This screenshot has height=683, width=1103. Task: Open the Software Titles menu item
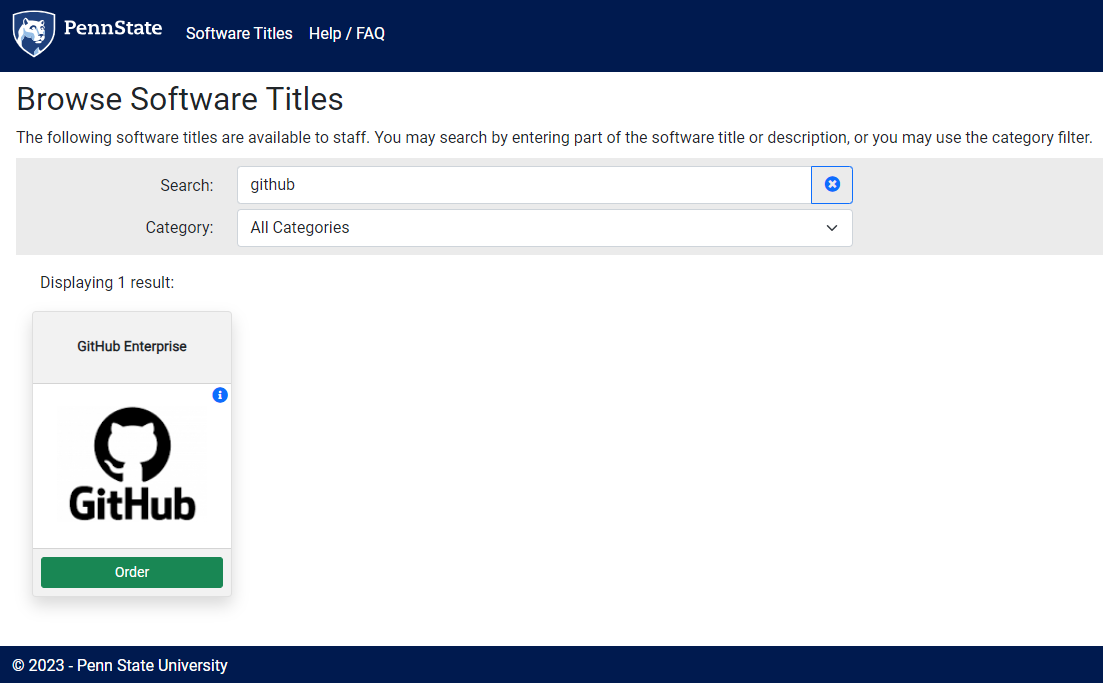pyautogui.click(x=239, y=33)
